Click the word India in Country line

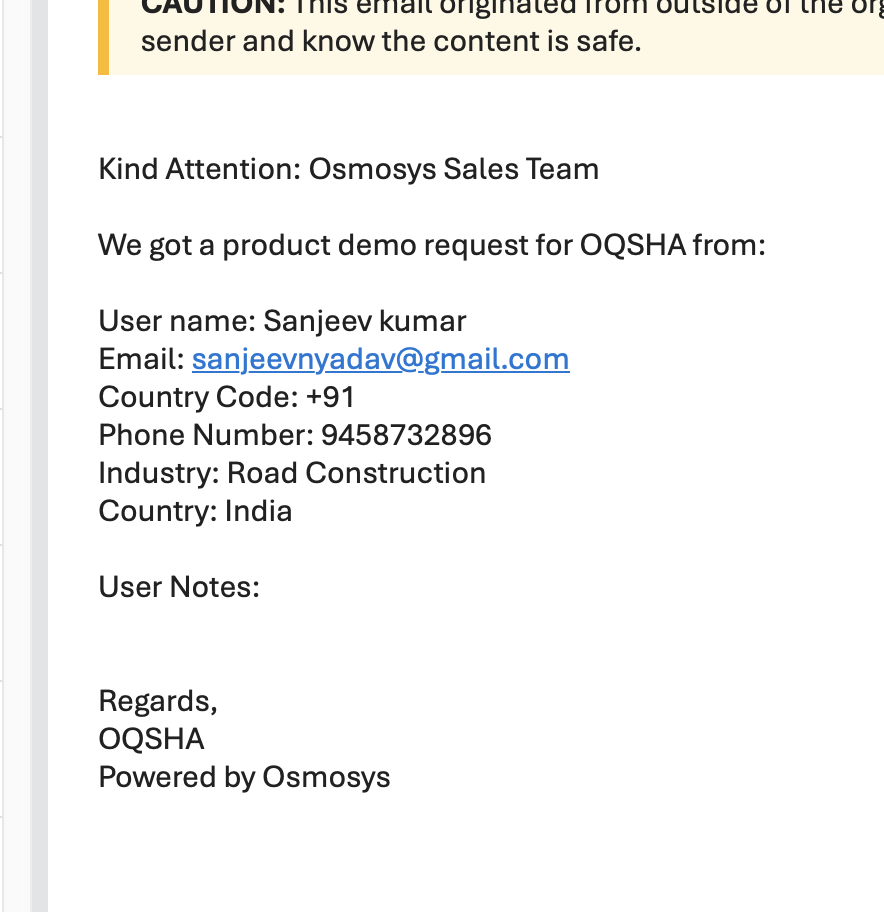click(x=258, y=511)
